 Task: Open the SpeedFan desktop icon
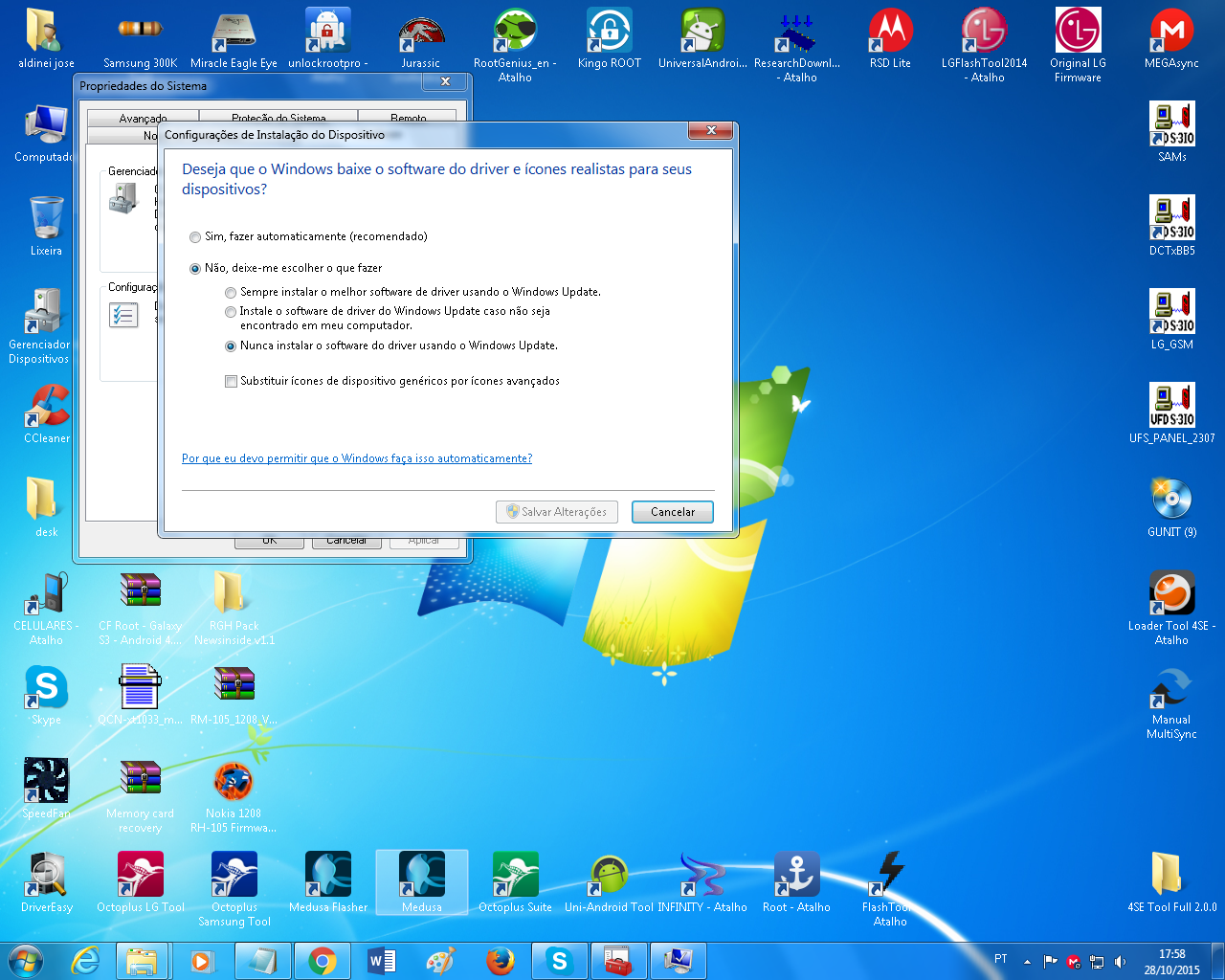coord(47,789)
